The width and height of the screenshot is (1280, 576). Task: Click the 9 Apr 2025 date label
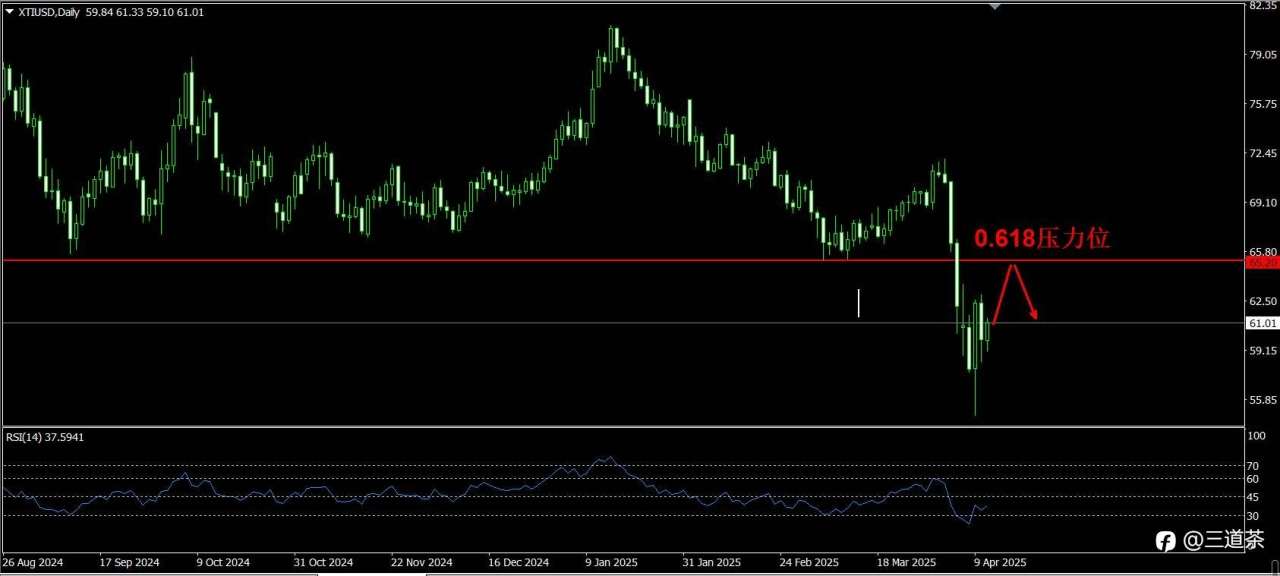click(1001, 563)
